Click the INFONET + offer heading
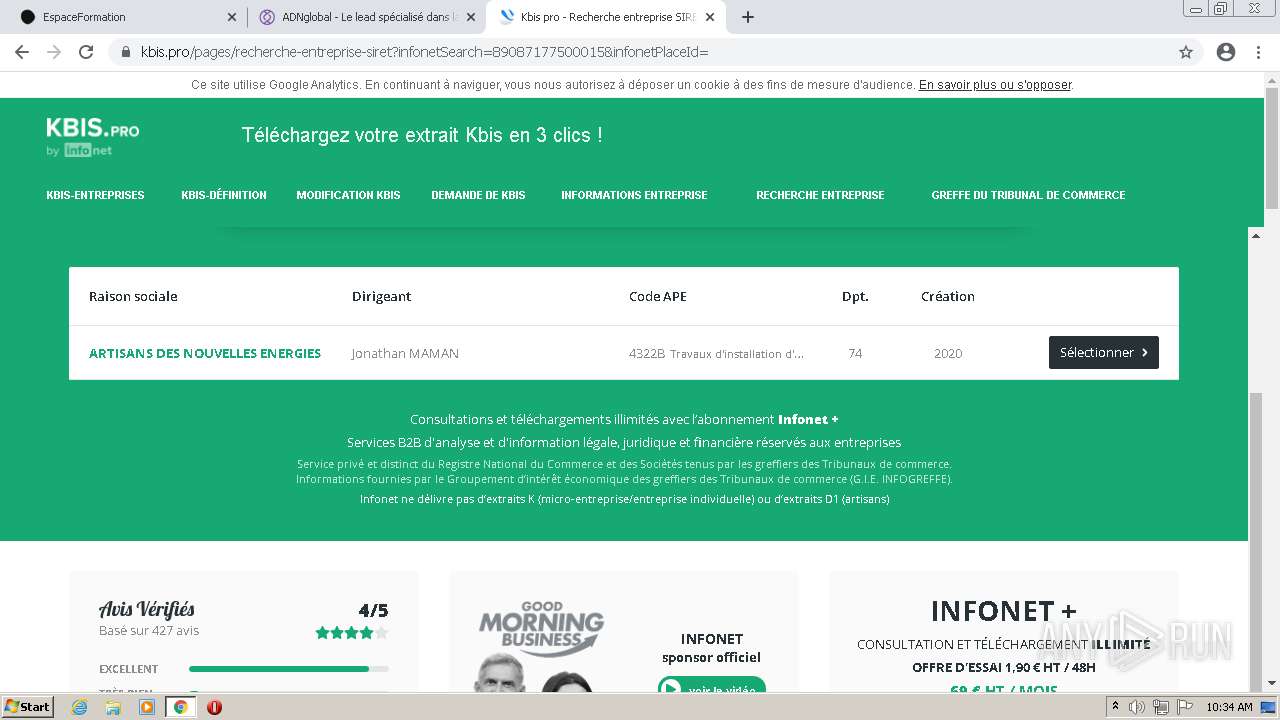 tap(1003, 610)
